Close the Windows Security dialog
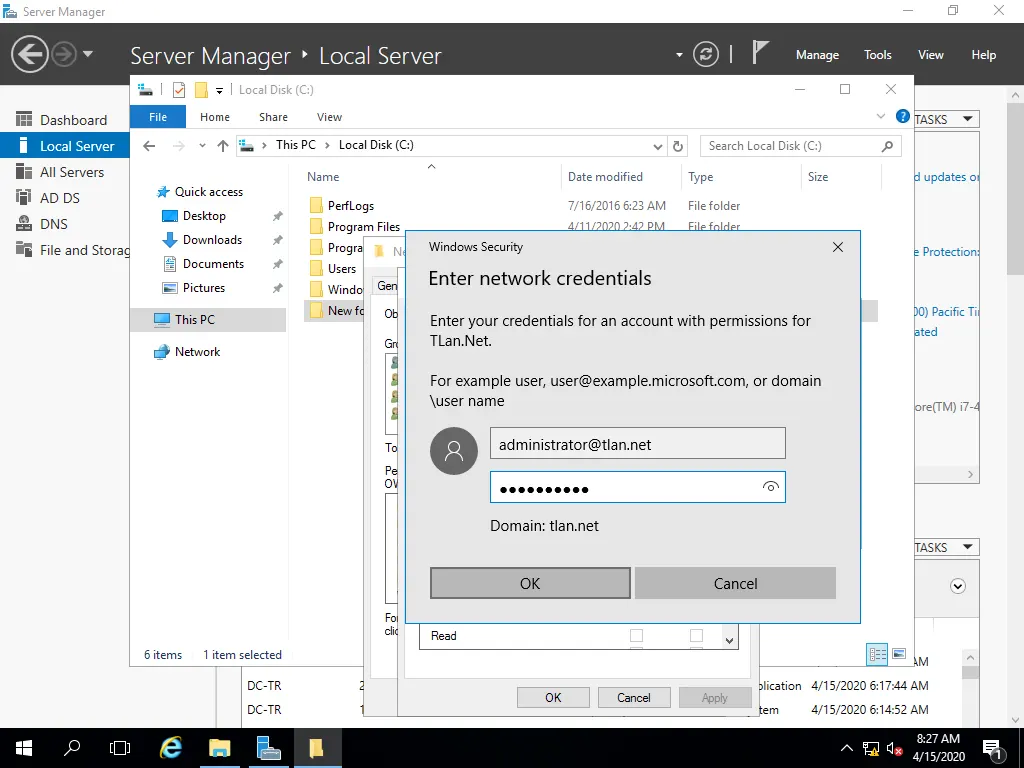This screenshot has height=768, width=1024. point(838,247)
